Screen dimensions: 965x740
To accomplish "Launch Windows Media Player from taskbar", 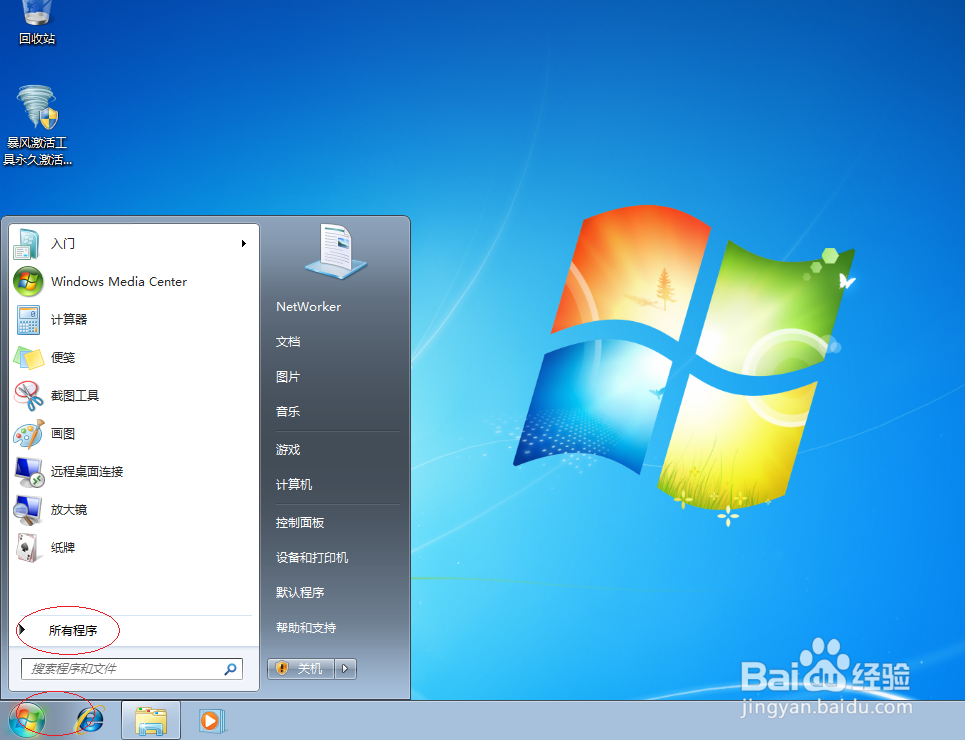I will tap(212, 720).
